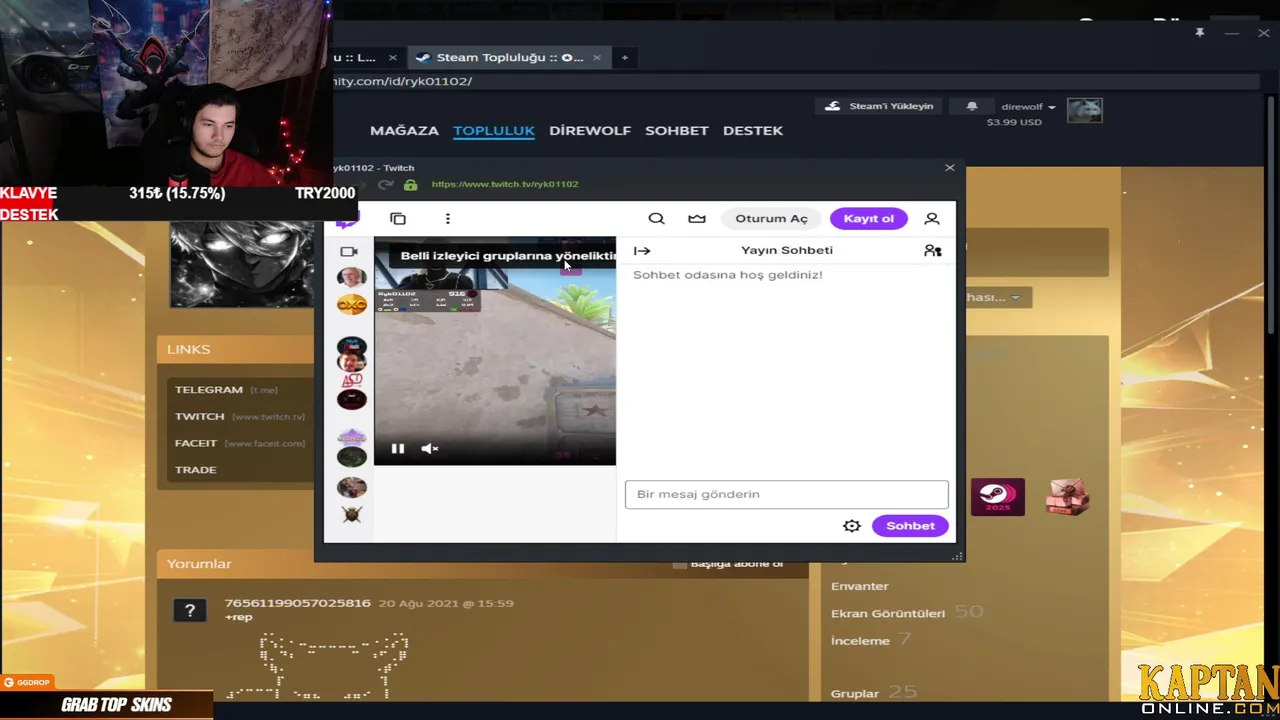Click the Twitch logo icon
The width and height of the screenshot is (1280, 720).
click(346, 220)
